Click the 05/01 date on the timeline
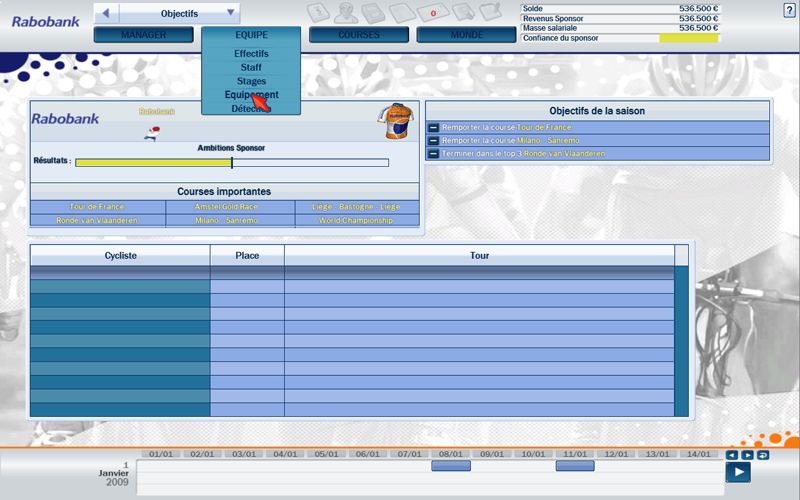The height and width of the screenshot is (500, 800). click(x=327, y=454)
